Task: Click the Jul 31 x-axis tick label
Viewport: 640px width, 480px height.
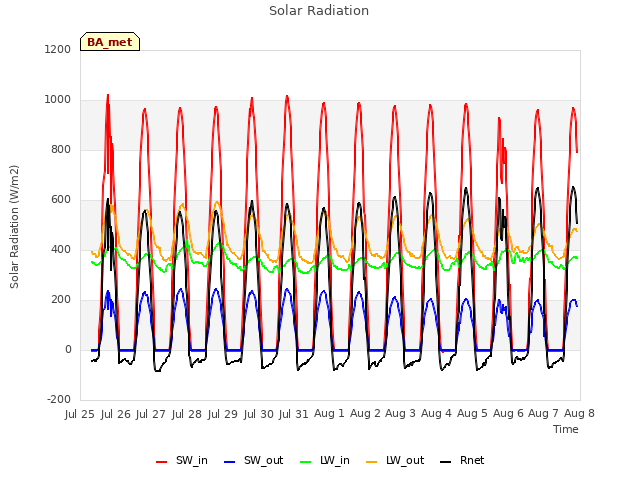Action: [x=293, y=414]
